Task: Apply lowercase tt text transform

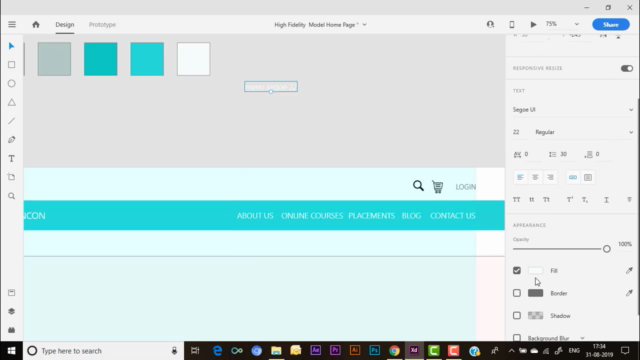Action: [x=531, y=200]
